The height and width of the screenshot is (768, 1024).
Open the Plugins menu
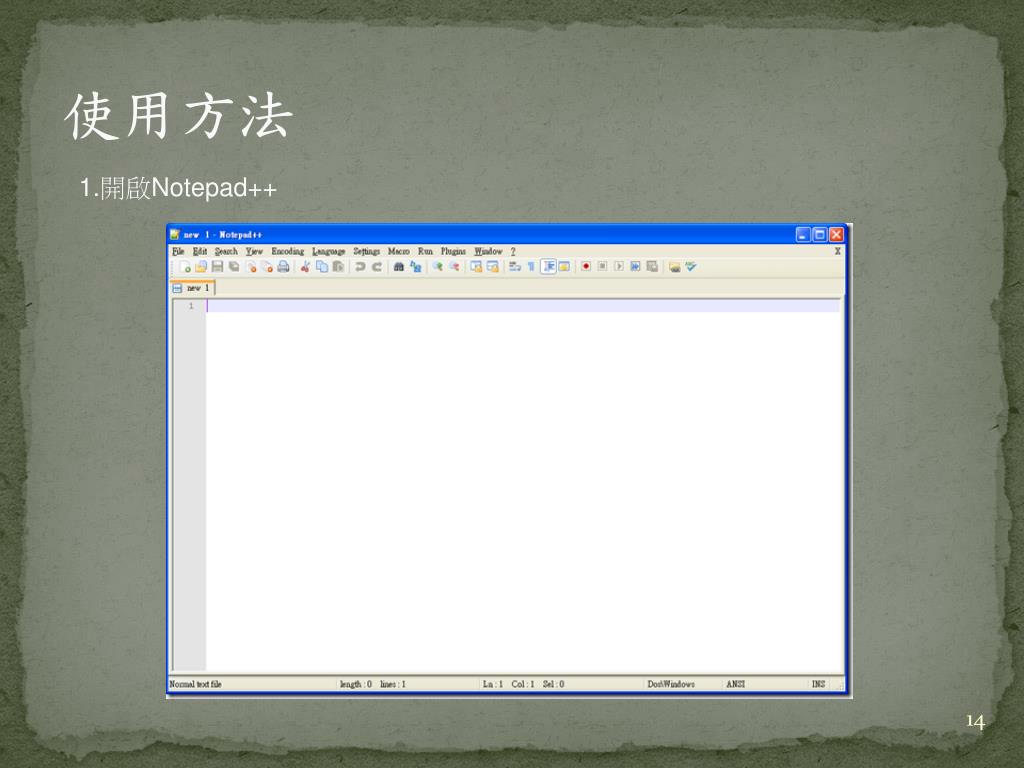point(453,251)
